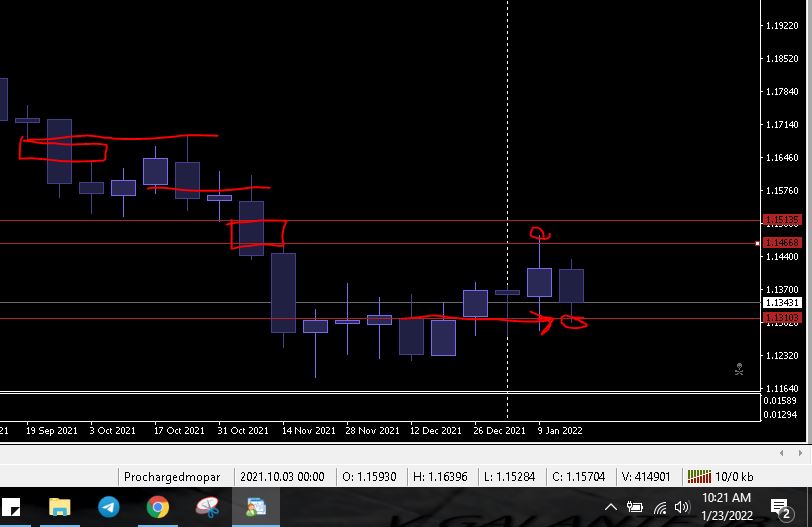Screen dimensions: 812x527
Task: Switch to the active MetaTrader taskbar app
Action: 256,507
